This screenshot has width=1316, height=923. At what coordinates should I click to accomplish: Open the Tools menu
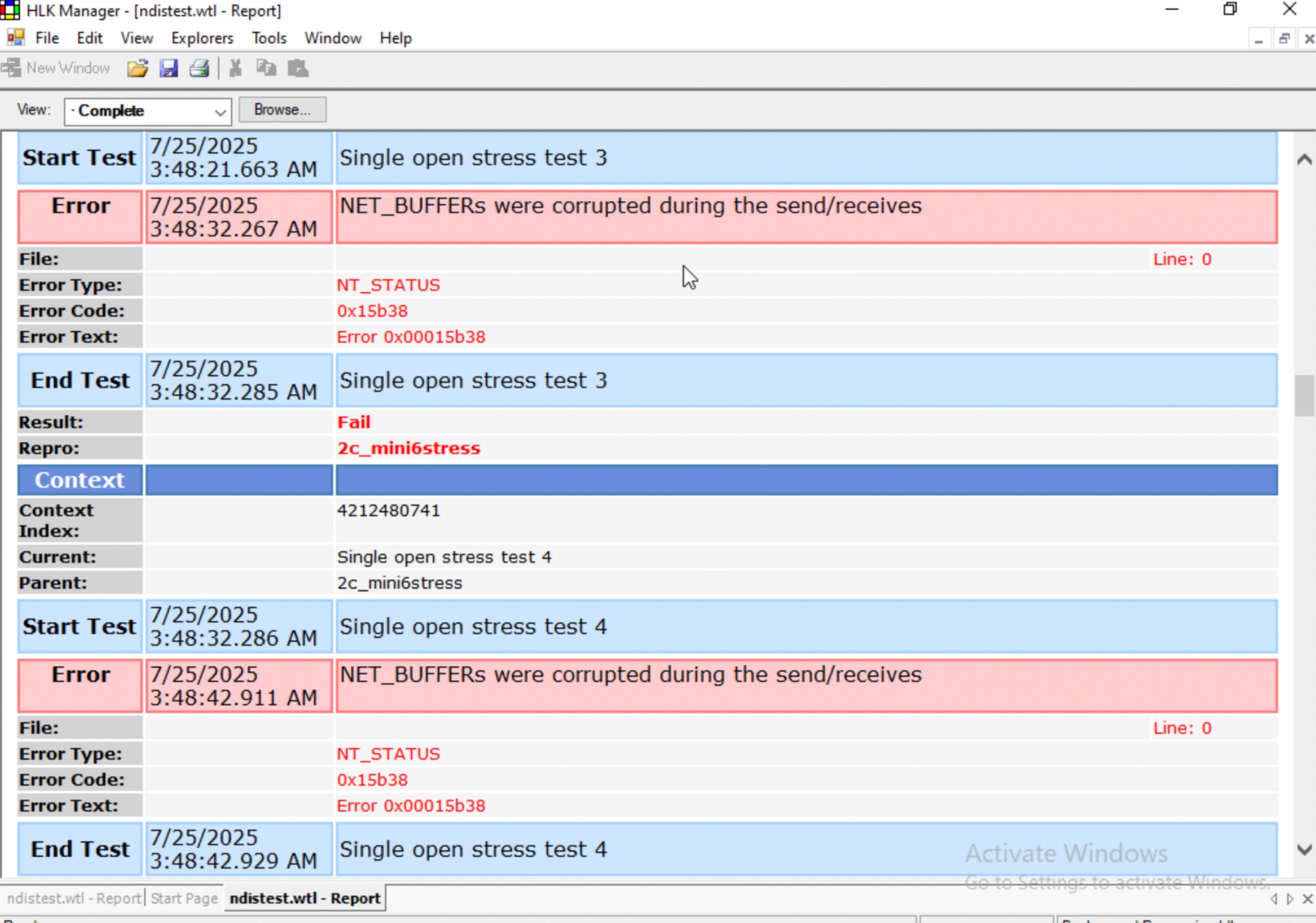tap(269, 38)
